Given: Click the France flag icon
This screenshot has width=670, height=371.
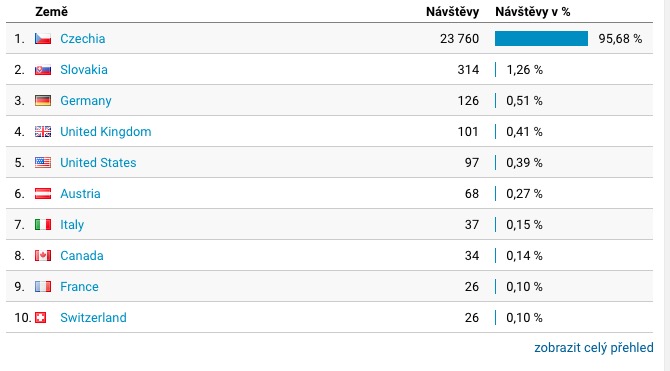Looking at the screenshot, I should pos(43,287).
